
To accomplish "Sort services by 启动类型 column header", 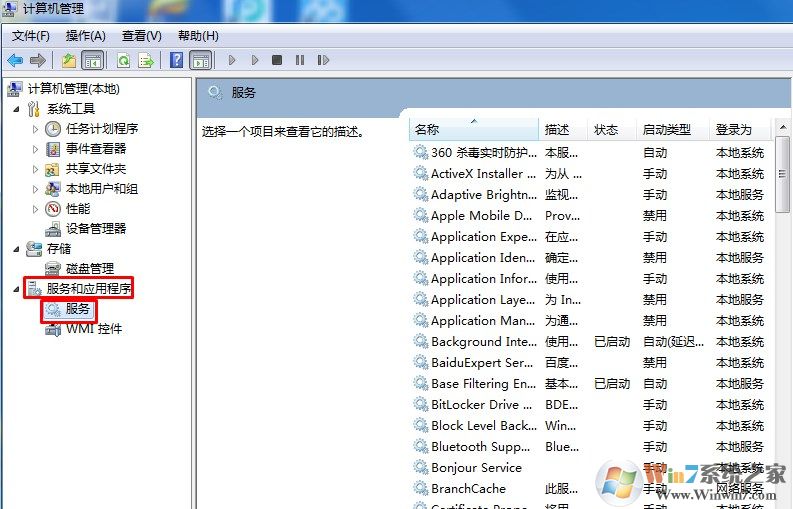I will click(666, 130).
